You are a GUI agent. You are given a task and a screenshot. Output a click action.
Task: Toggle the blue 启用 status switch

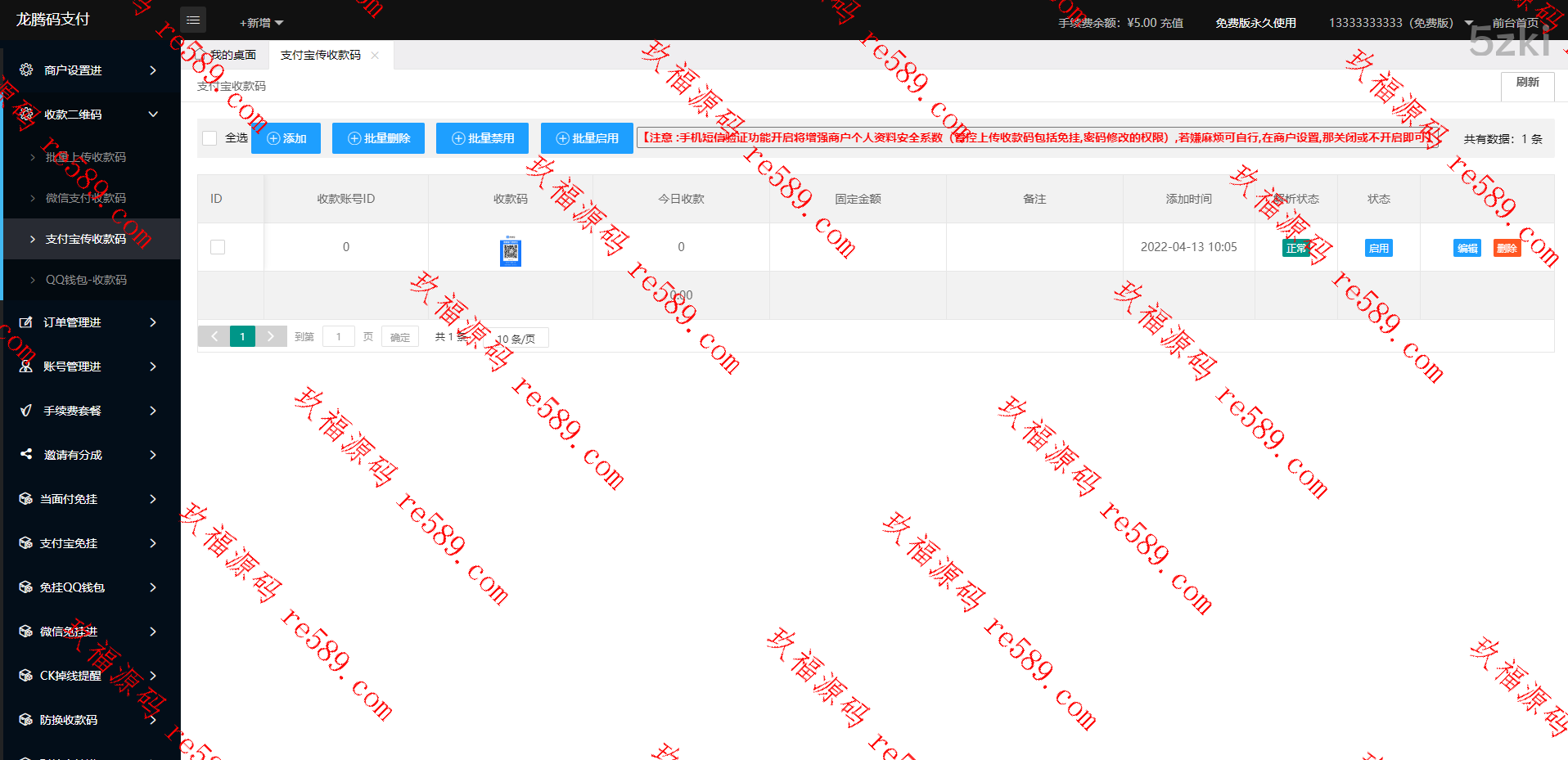tap(1378, 248)
